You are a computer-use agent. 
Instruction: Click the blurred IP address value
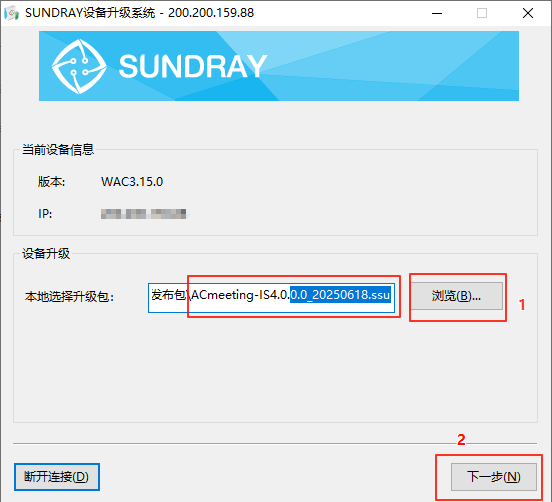144,214
